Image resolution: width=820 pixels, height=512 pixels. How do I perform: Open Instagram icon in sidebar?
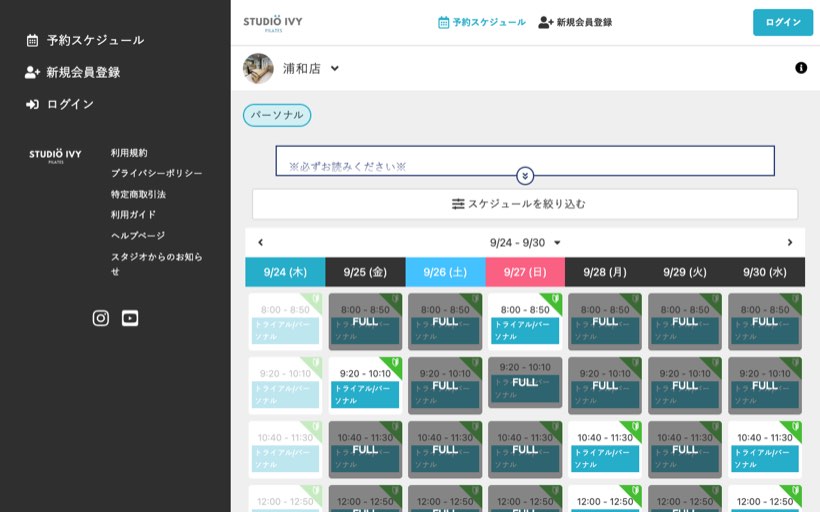[101, 318]
